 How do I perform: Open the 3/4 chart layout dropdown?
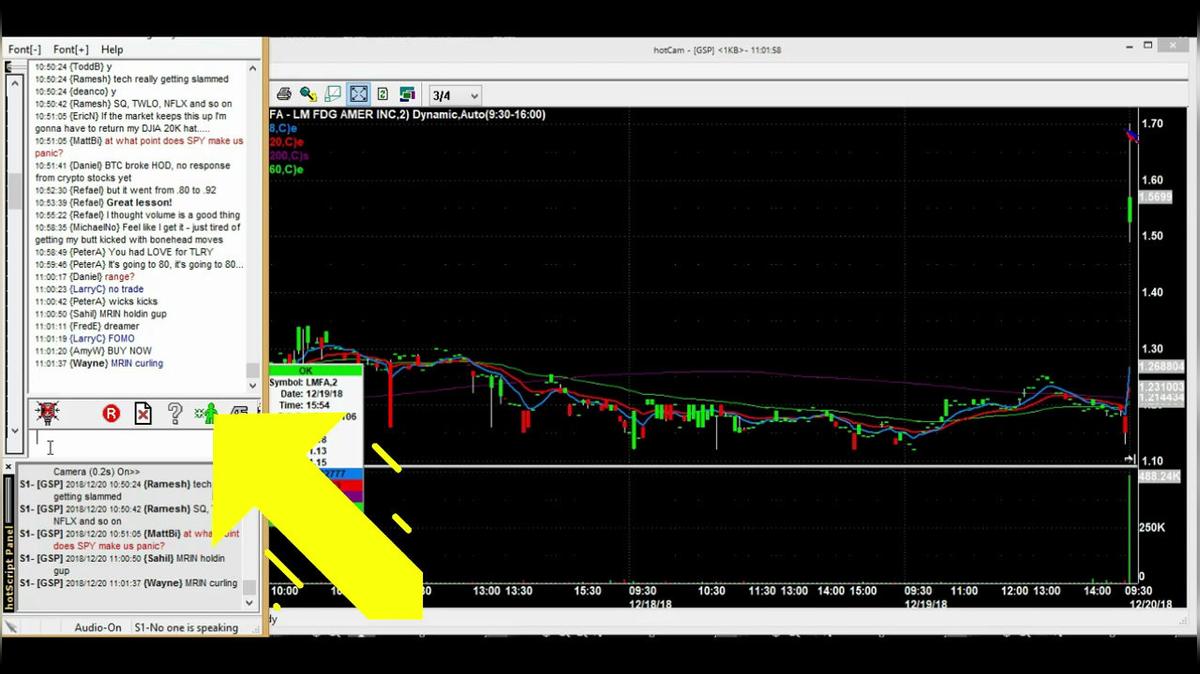coord(455,96)
